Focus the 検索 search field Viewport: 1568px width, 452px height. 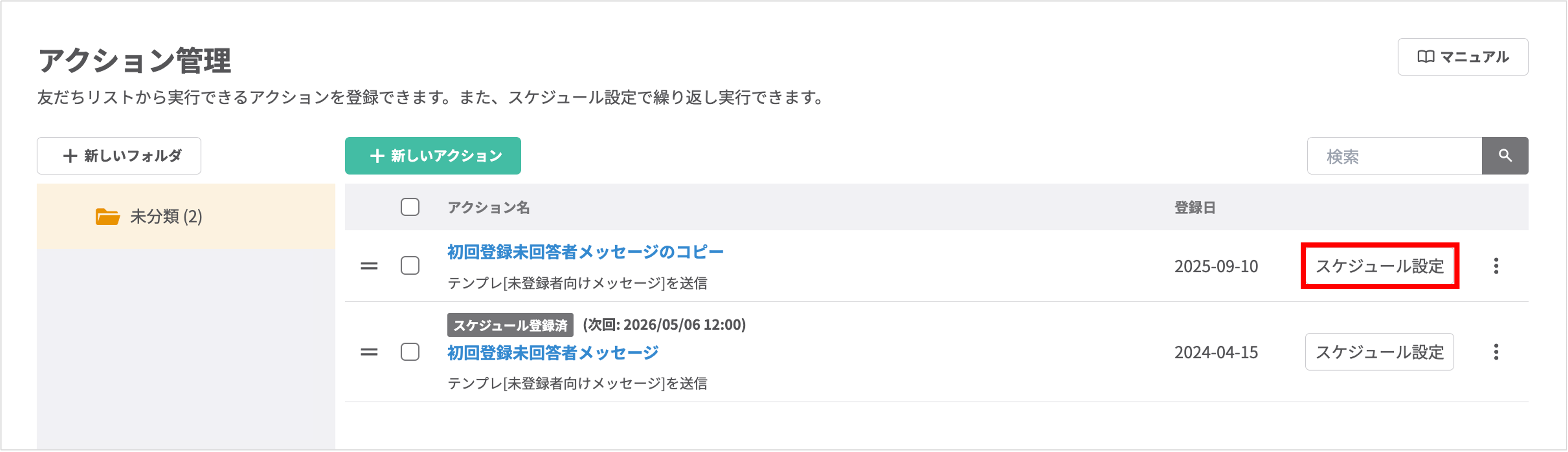click(x=1395, y=156)
